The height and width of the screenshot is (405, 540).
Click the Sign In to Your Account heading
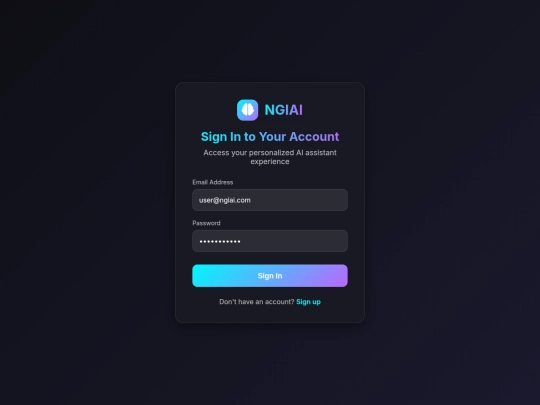point(270,137)
